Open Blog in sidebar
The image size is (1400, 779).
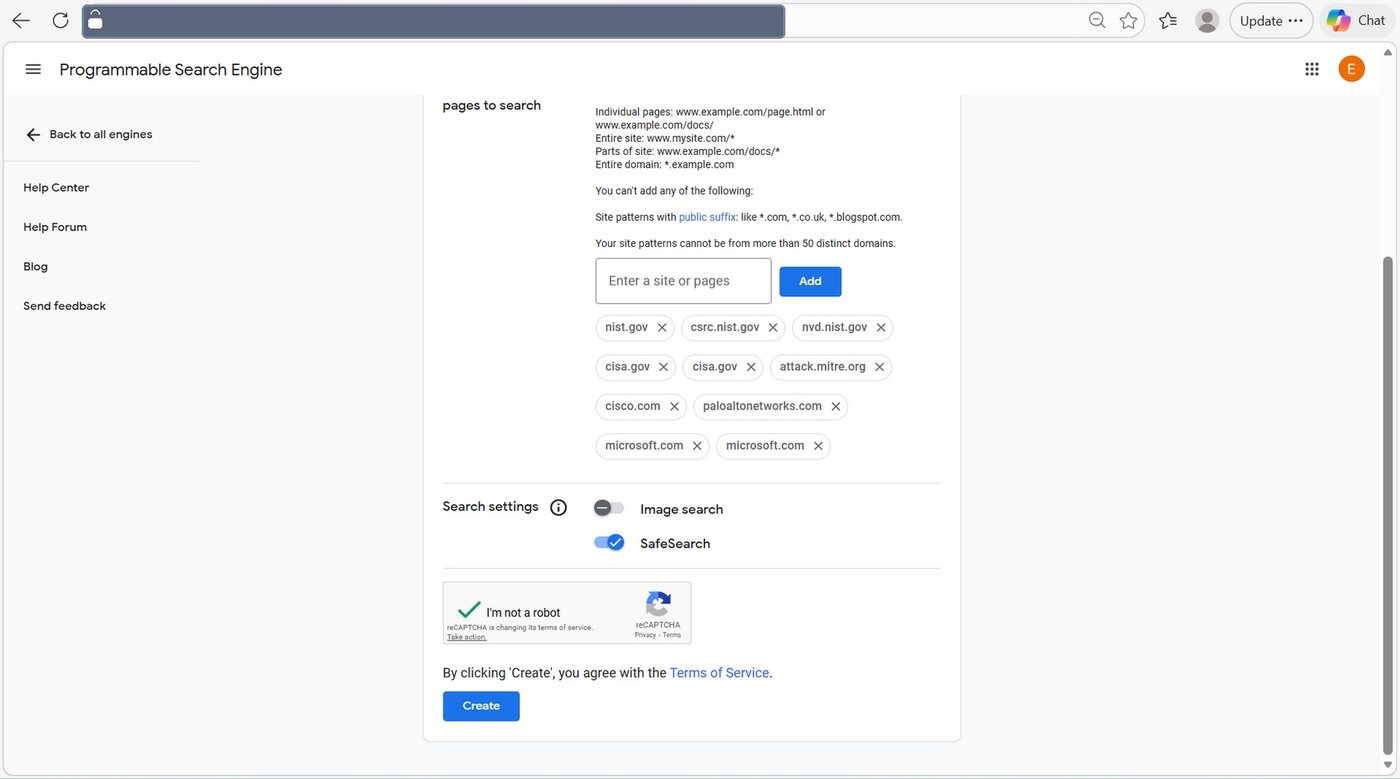coord(35,266)
